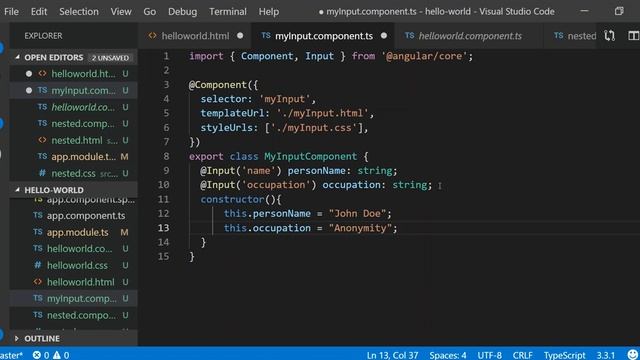Open the Terminal menu
Screen dimensions: 640x360
pyautogui.click(x=228, y=11)
